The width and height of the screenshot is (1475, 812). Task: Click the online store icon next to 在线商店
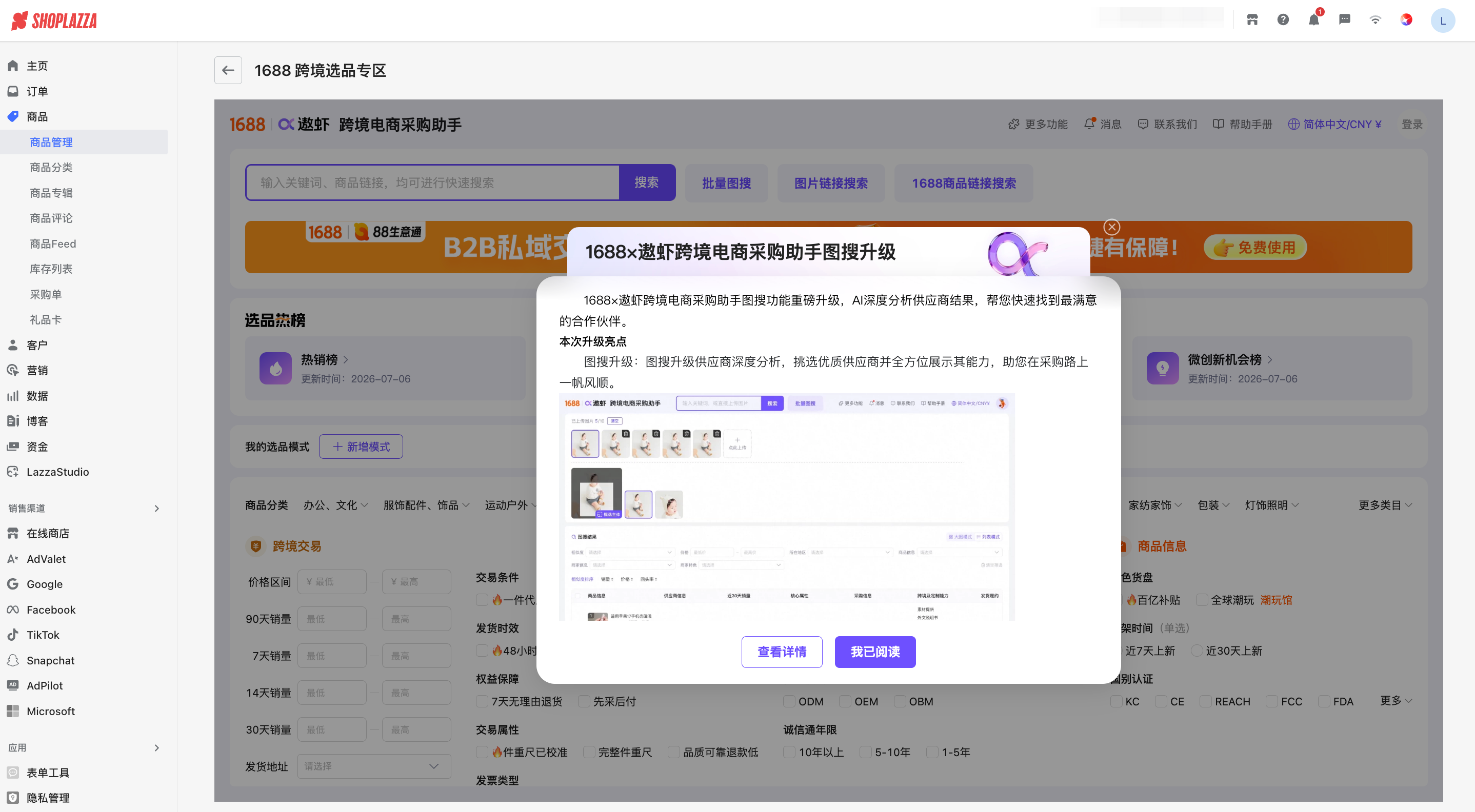(x=13, y=533)
